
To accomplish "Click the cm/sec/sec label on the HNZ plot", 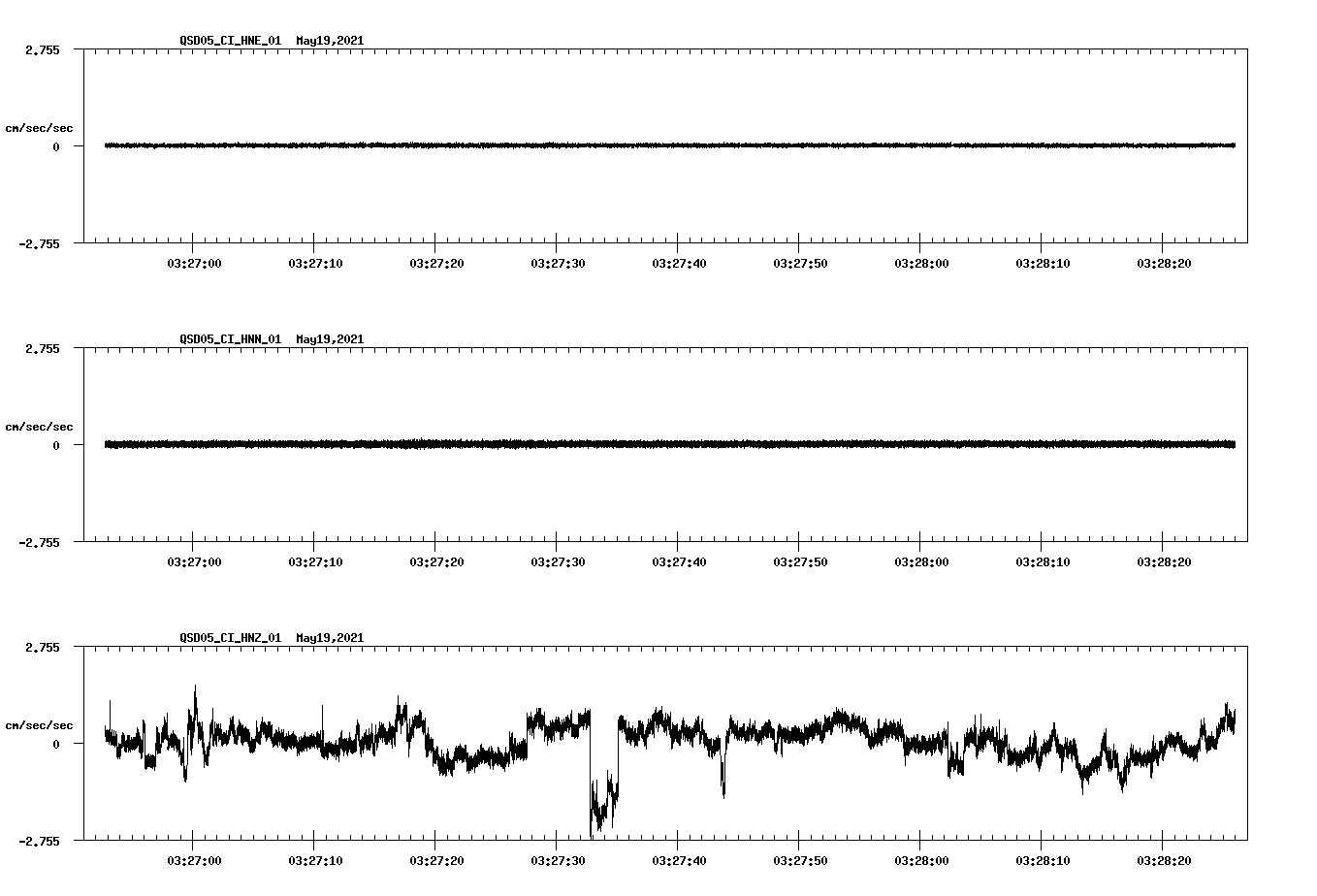I will tap(41, 725).
